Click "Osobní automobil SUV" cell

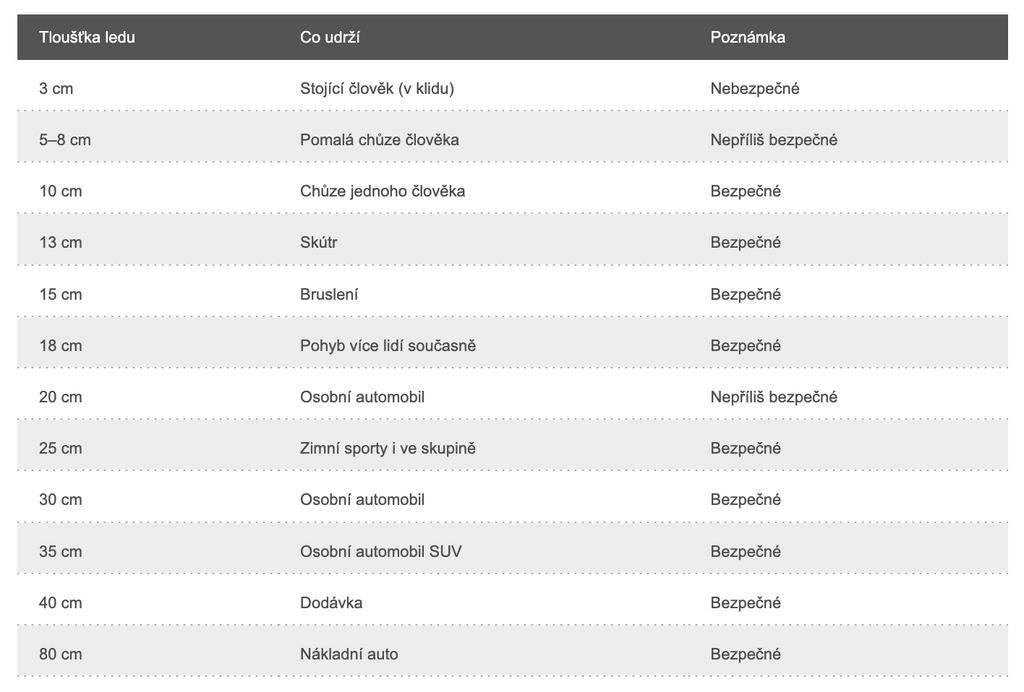point(380,551)
